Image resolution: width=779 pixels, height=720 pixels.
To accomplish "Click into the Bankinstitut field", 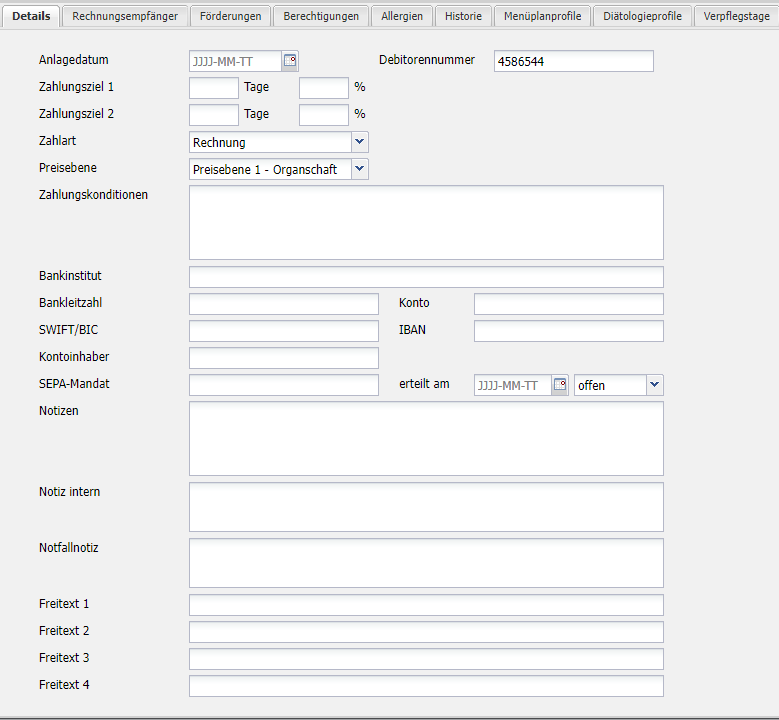I will (426, 277).
